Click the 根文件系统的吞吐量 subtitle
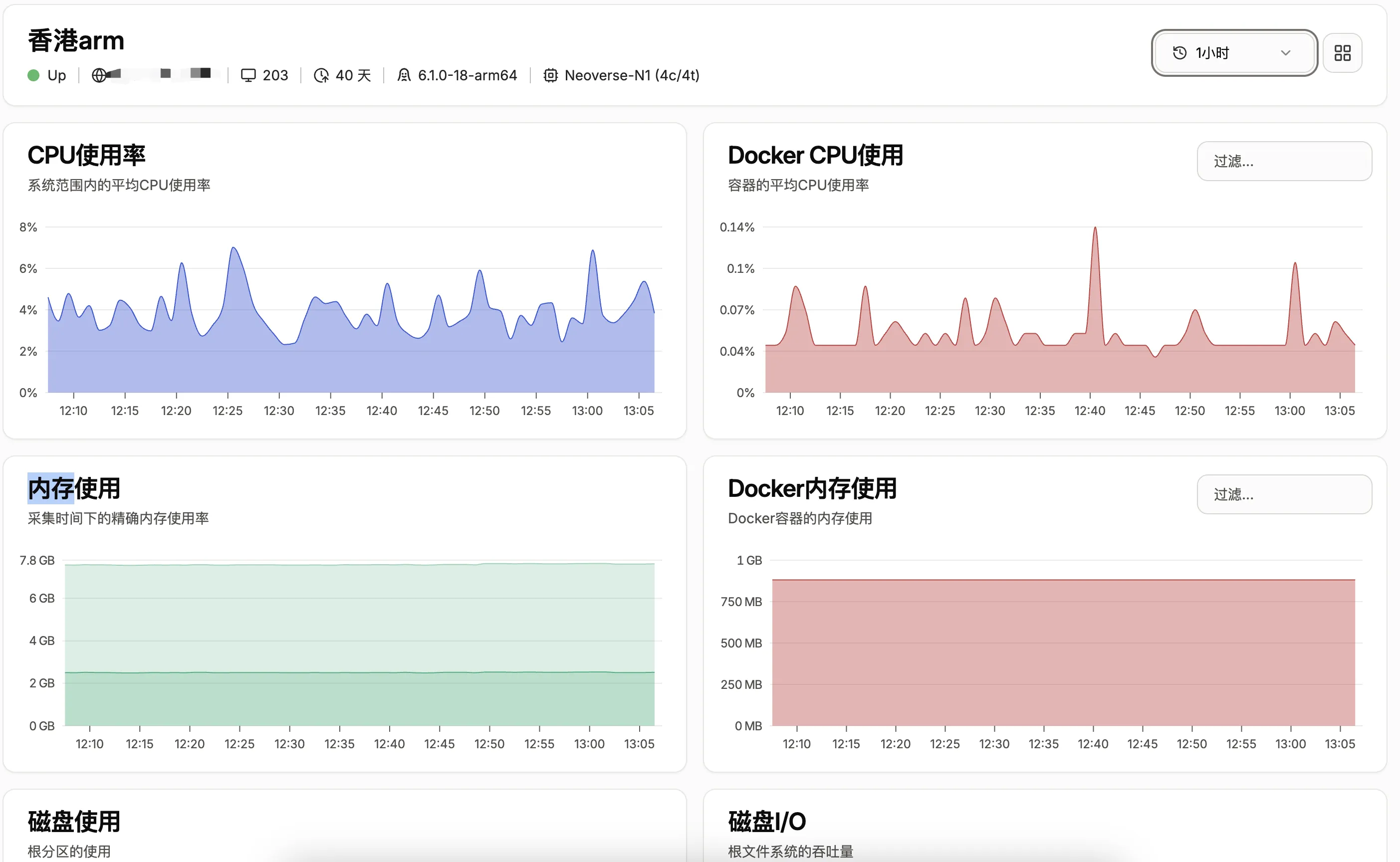 [x=791, y=851]
